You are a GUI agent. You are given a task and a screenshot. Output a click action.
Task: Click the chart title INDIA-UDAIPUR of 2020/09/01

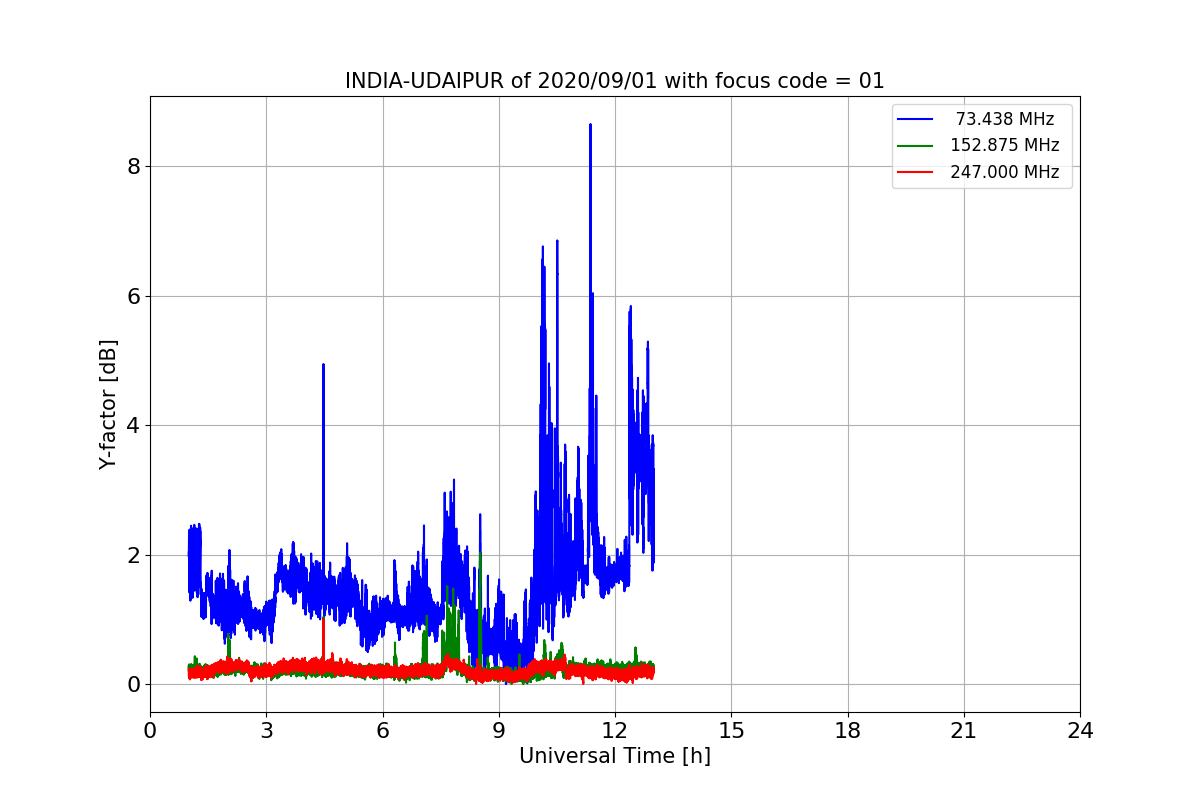(x=615, y=81)
